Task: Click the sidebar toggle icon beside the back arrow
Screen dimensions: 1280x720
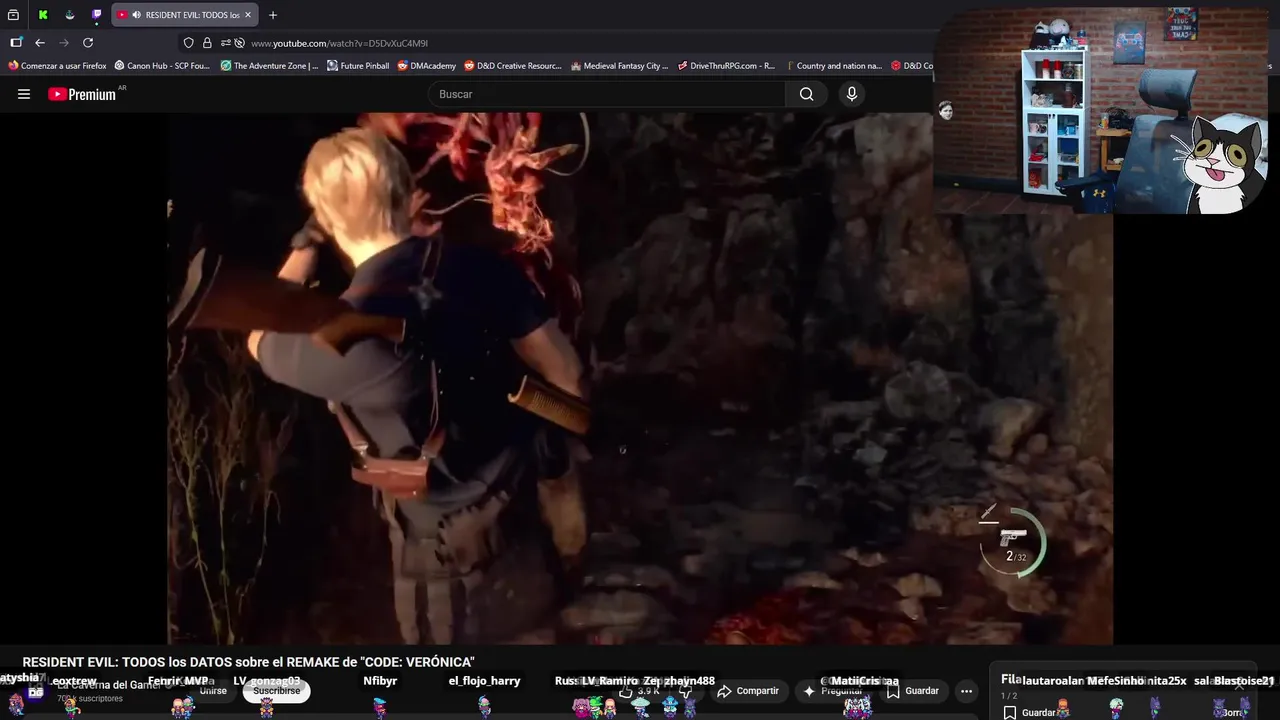Action: pos(16,43)
